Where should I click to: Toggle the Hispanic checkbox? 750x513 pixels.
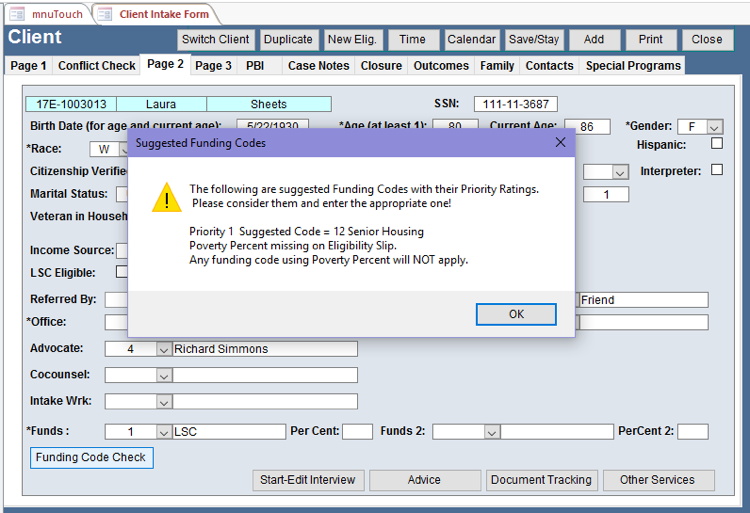click(716, 144)
